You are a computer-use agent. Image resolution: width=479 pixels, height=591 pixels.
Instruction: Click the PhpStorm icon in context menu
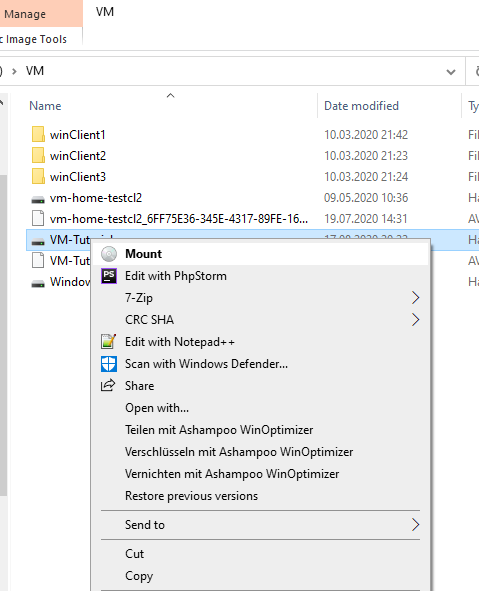coord(109,276)
